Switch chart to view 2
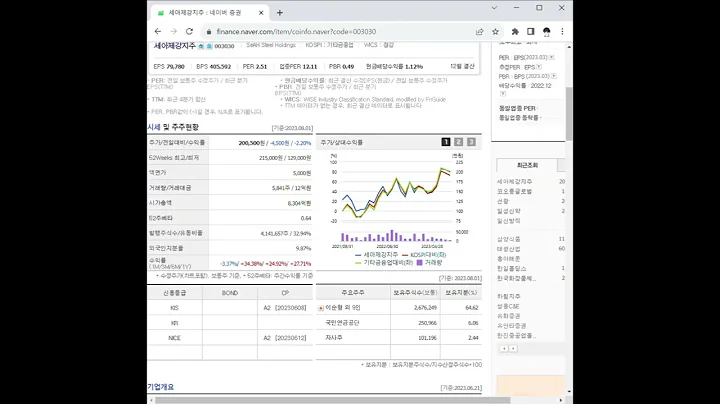The height and width of the screenshot is (404, 720). coord(458,142)
